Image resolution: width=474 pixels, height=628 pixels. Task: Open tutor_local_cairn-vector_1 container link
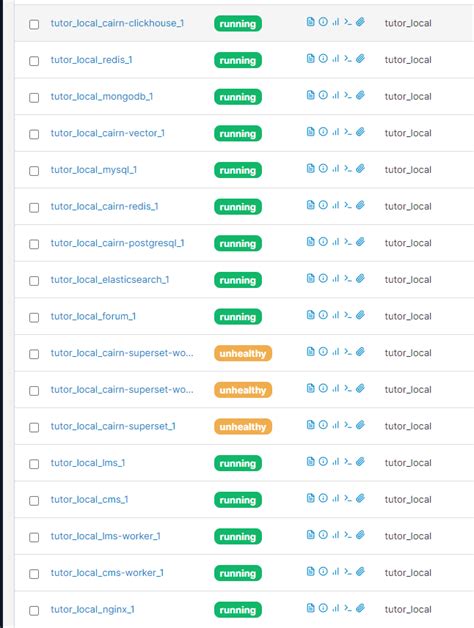click(107, 133)
